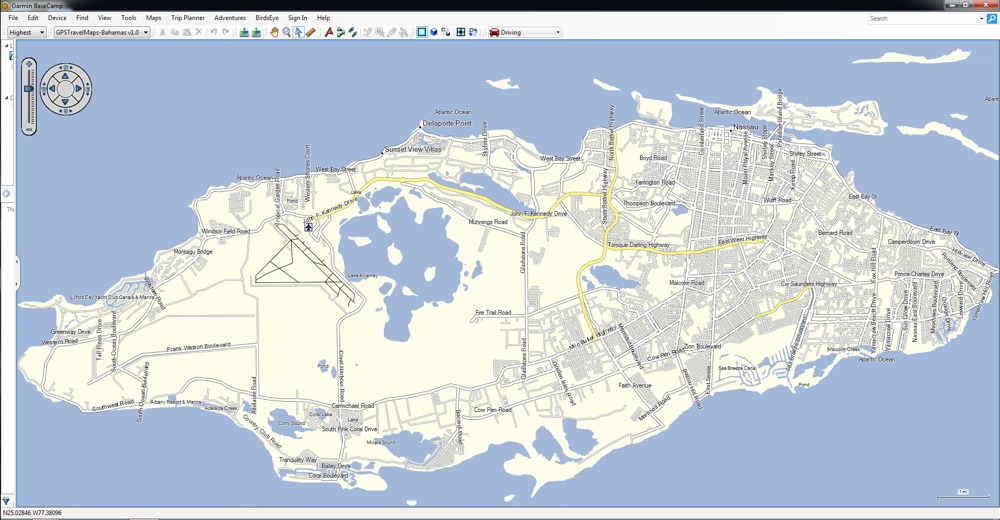Open the Device menu
Image resolution: width=1000 pixels, height=520 pixels.
57,18
